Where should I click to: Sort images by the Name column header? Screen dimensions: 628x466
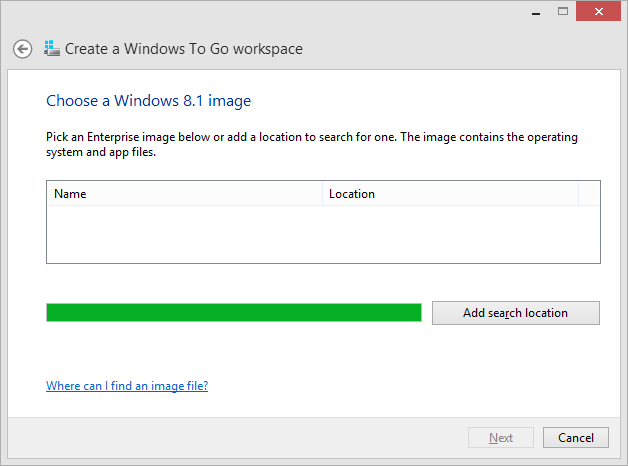click(x=185, y=194)
